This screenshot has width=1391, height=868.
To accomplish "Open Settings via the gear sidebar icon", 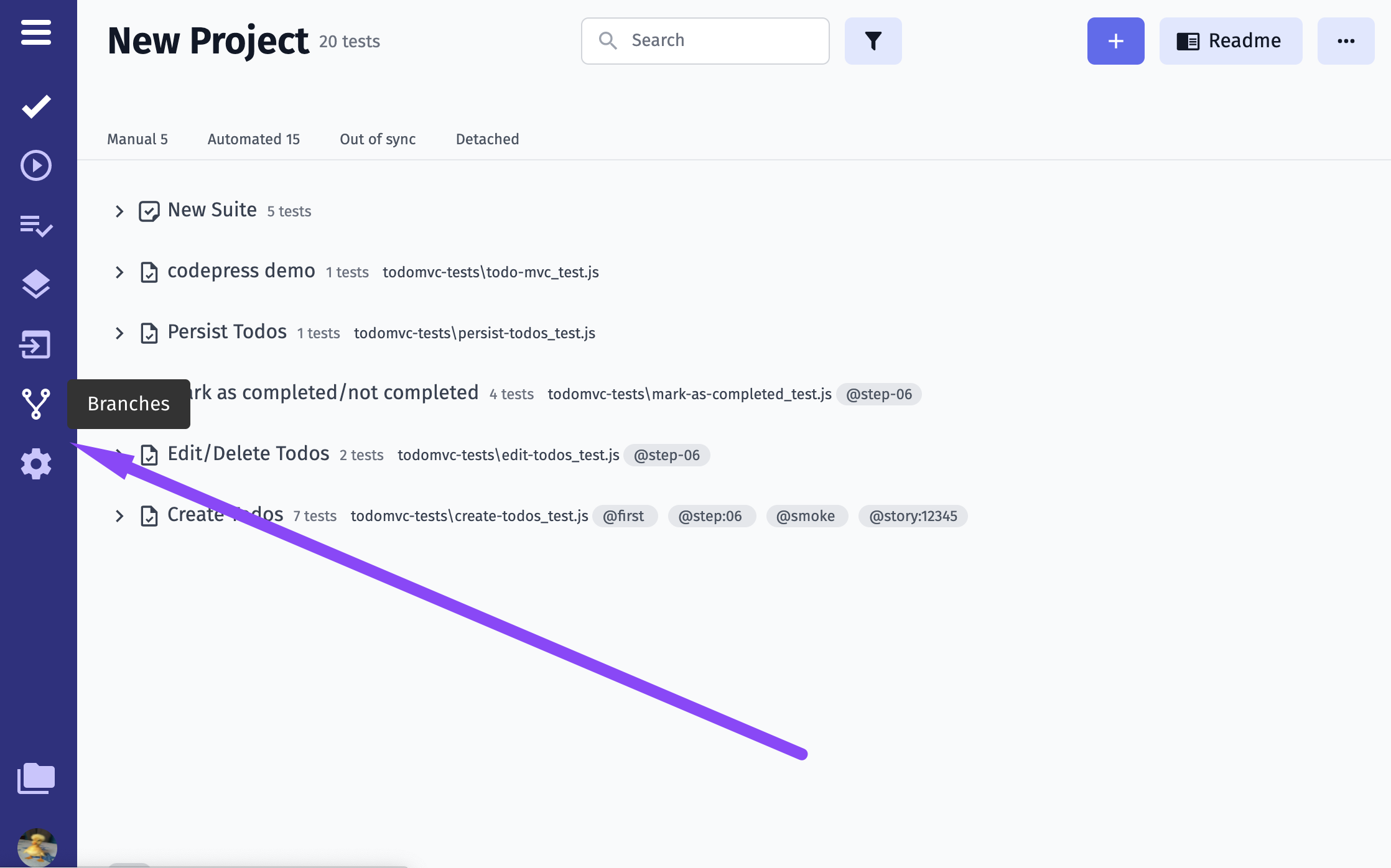I will (36, 464).
